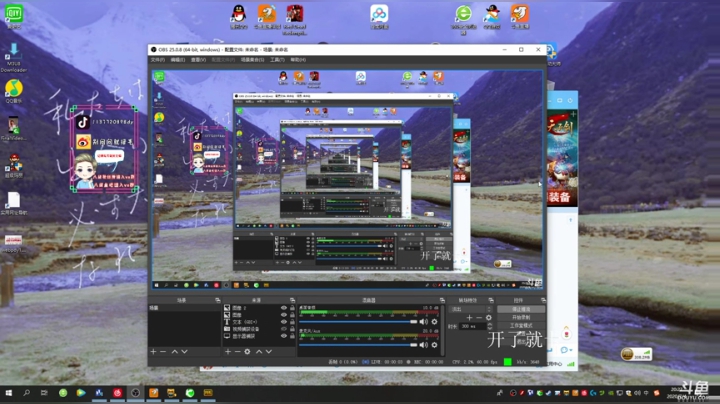This screenshot has height=404, width=720.
Task: Open the 场景集合(S) menu in OBS
Action: [x=253, y=60]
